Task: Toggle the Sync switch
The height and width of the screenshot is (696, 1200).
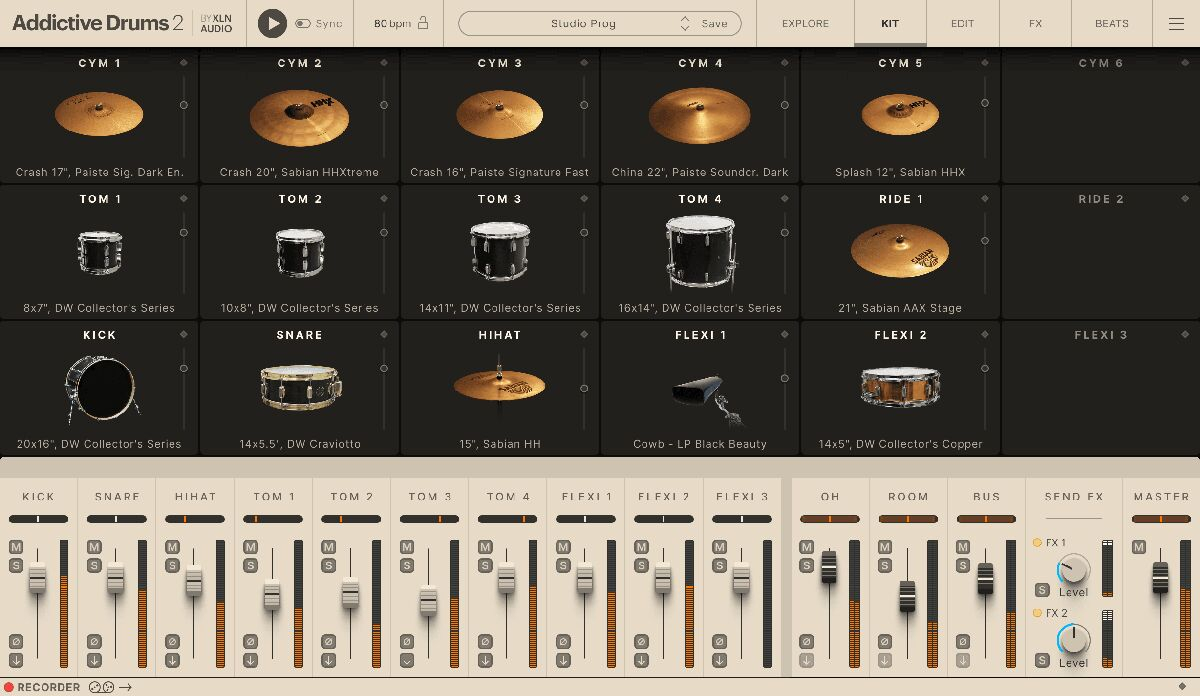Action: (x=303, y=23)
